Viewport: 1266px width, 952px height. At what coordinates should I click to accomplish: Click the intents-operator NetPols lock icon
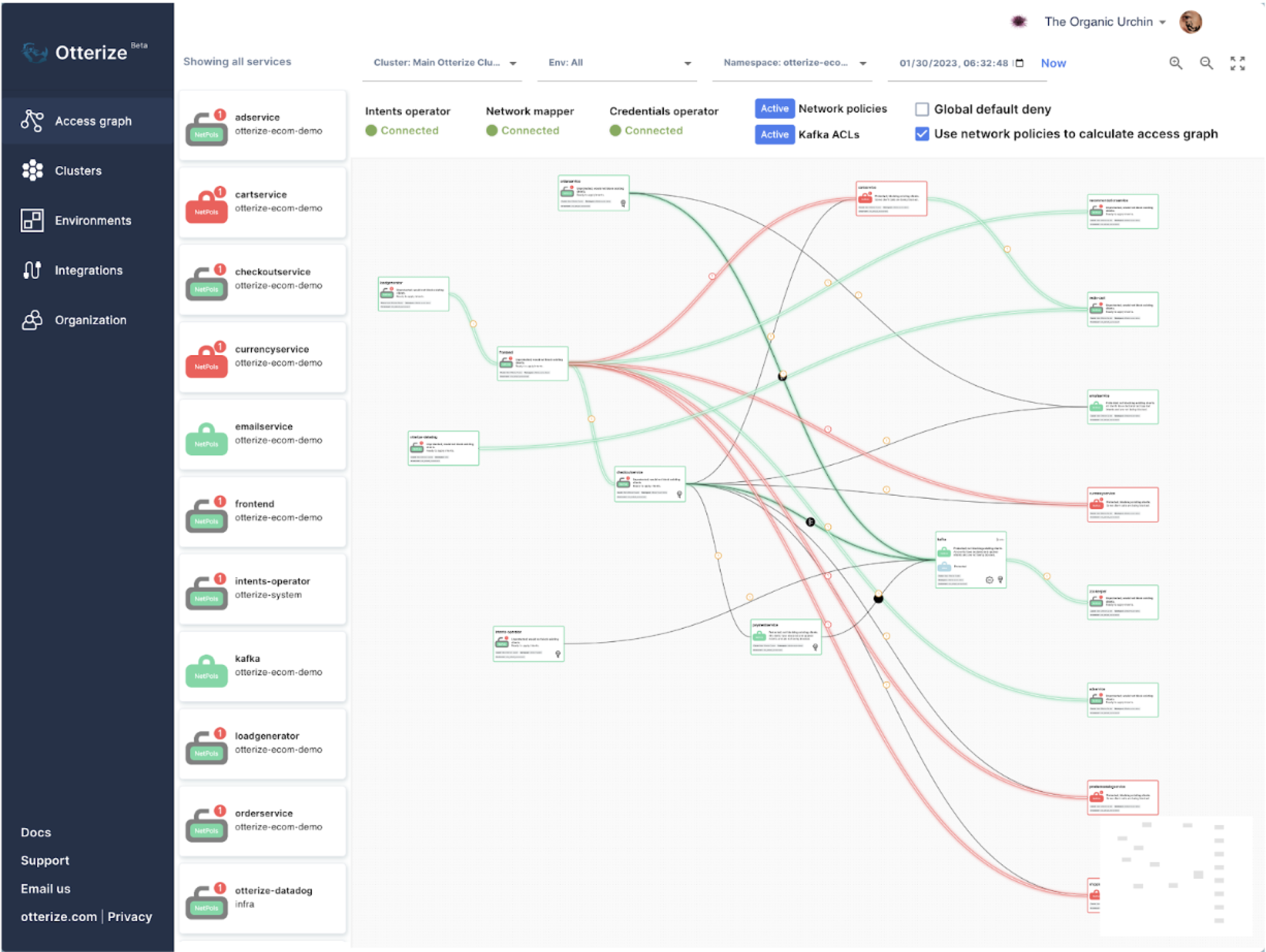(x=207, y=591)
